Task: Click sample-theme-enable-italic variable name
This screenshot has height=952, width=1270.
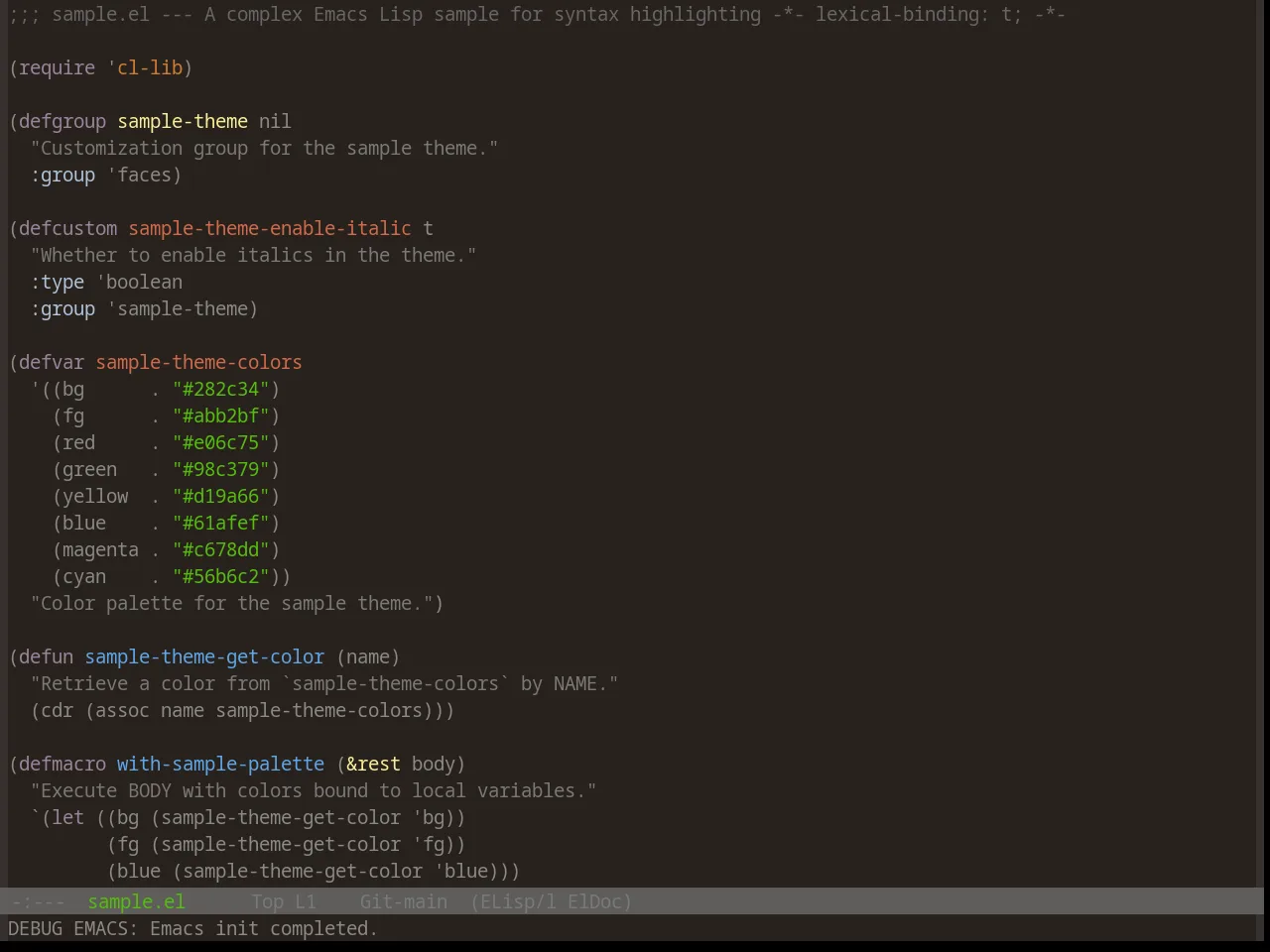Action: [270, 228]
